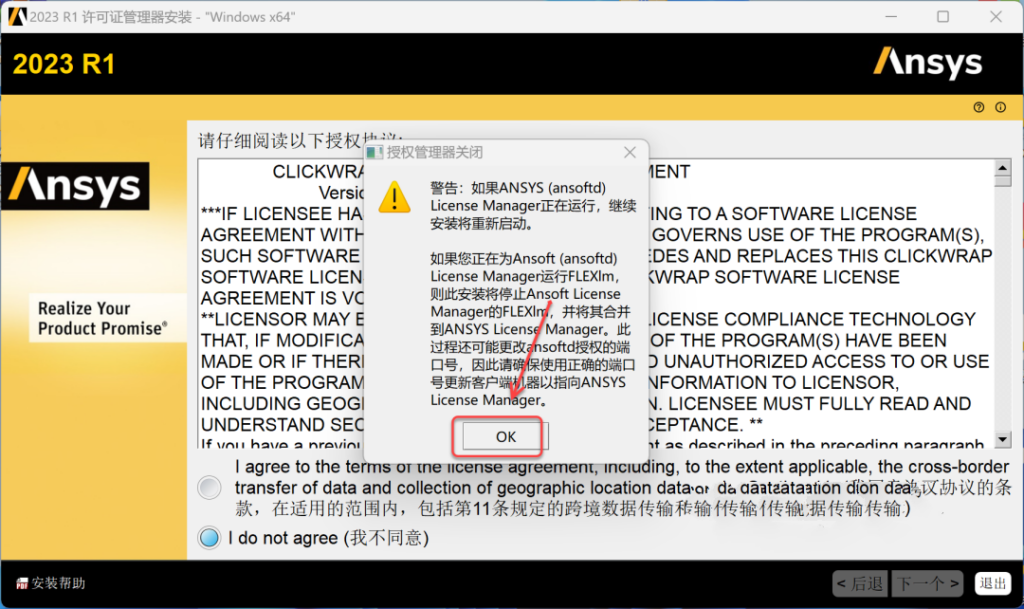Click the 后退 back button
Viewport: 1024px width, 609px height.
861,583
